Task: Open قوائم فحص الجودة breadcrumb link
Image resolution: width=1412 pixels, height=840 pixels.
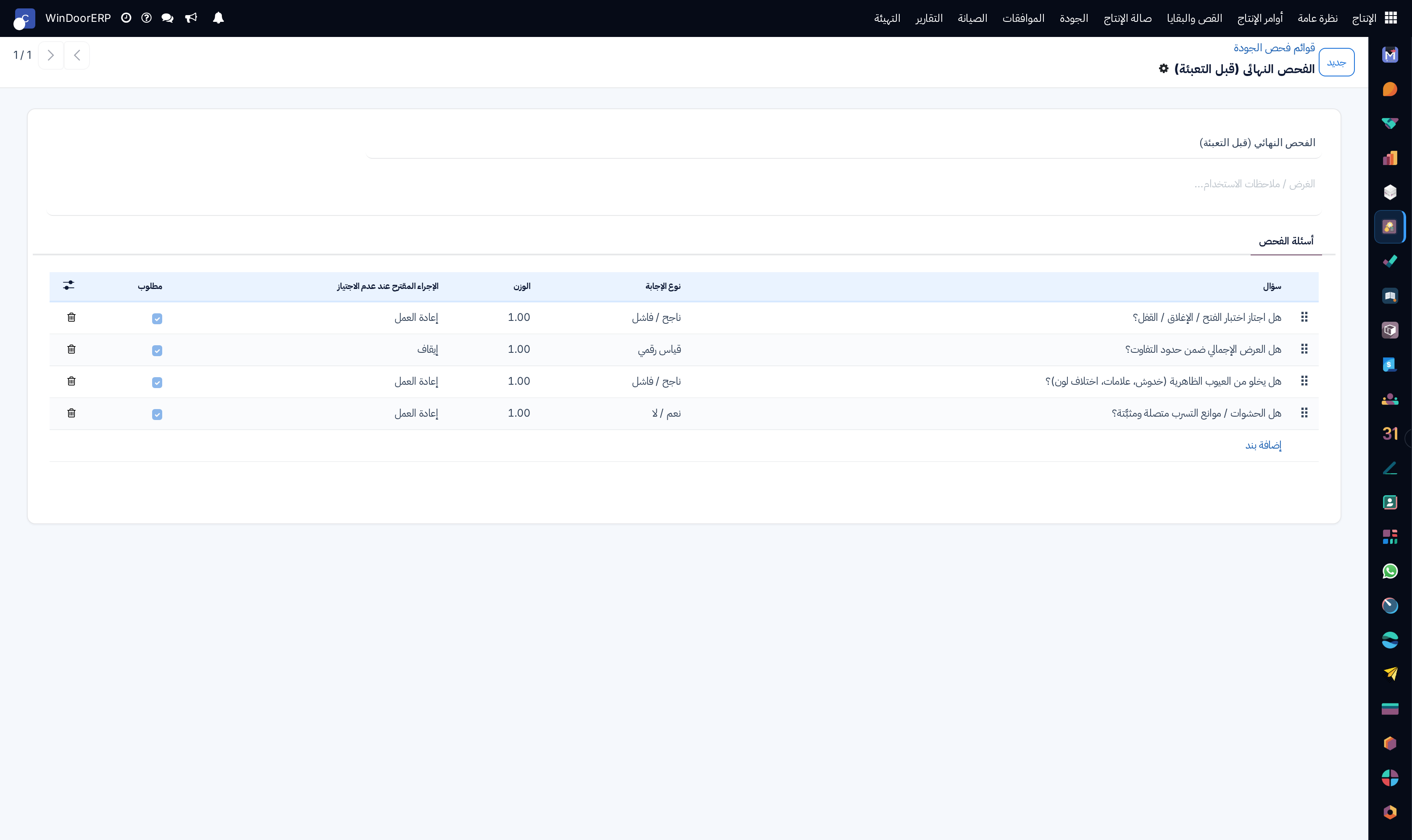Action: click(x=1274, y=47)
